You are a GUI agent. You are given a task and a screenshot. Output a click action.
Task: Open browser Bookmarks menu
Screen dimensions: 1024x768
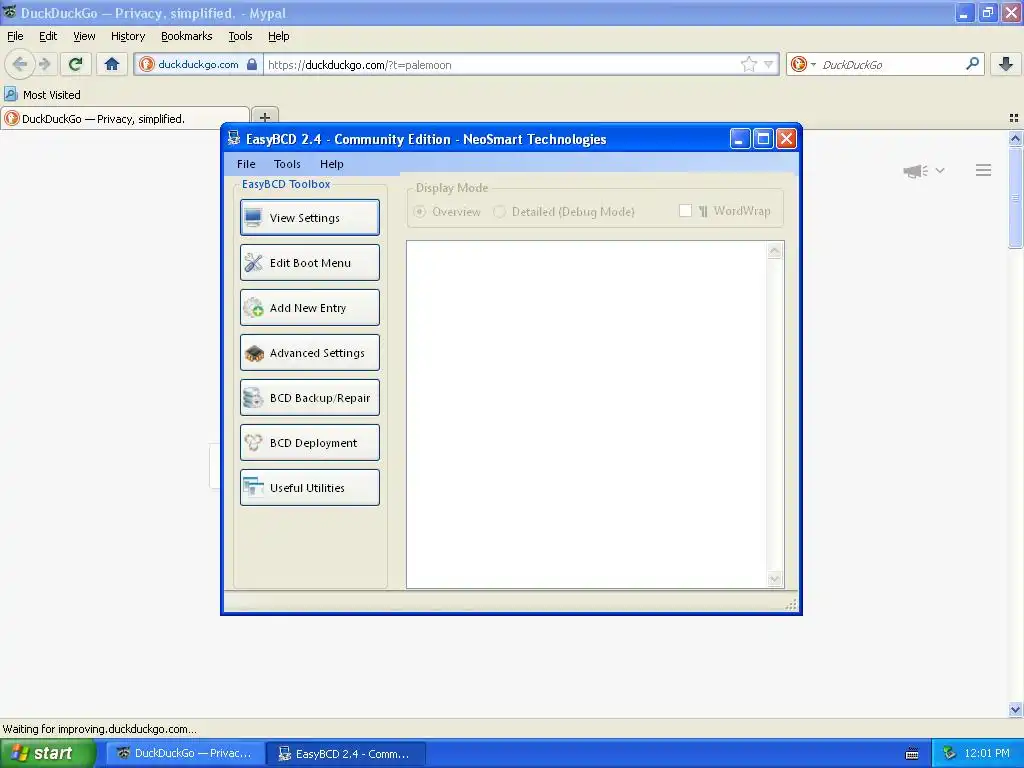pos(187,36)
